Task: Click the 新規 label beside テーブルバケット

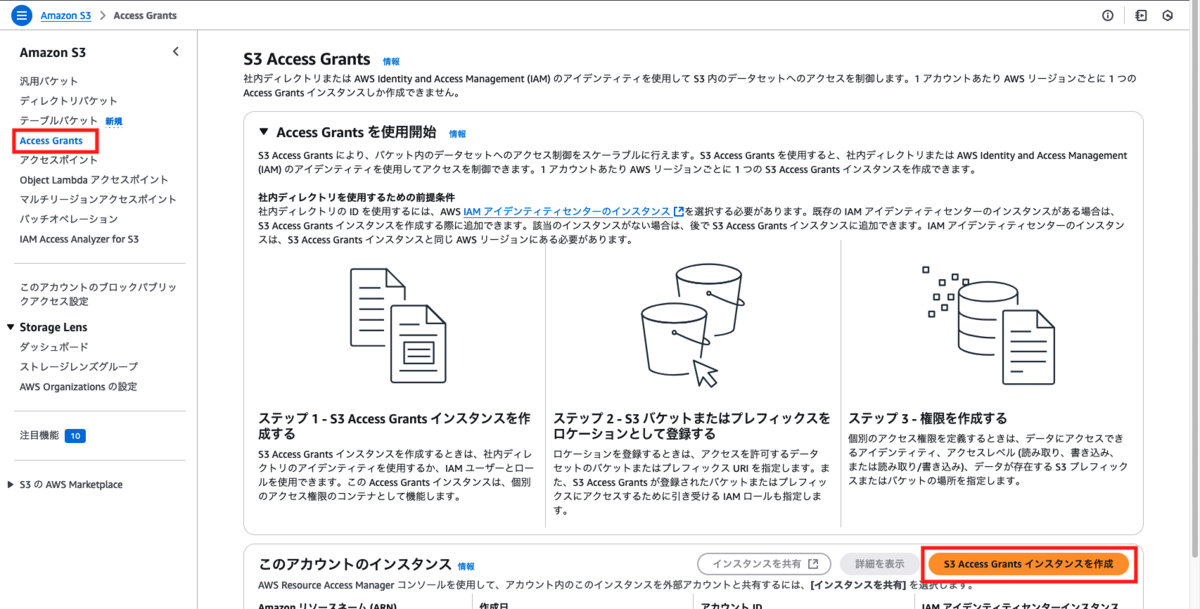Action: click(x=114, y=121)
